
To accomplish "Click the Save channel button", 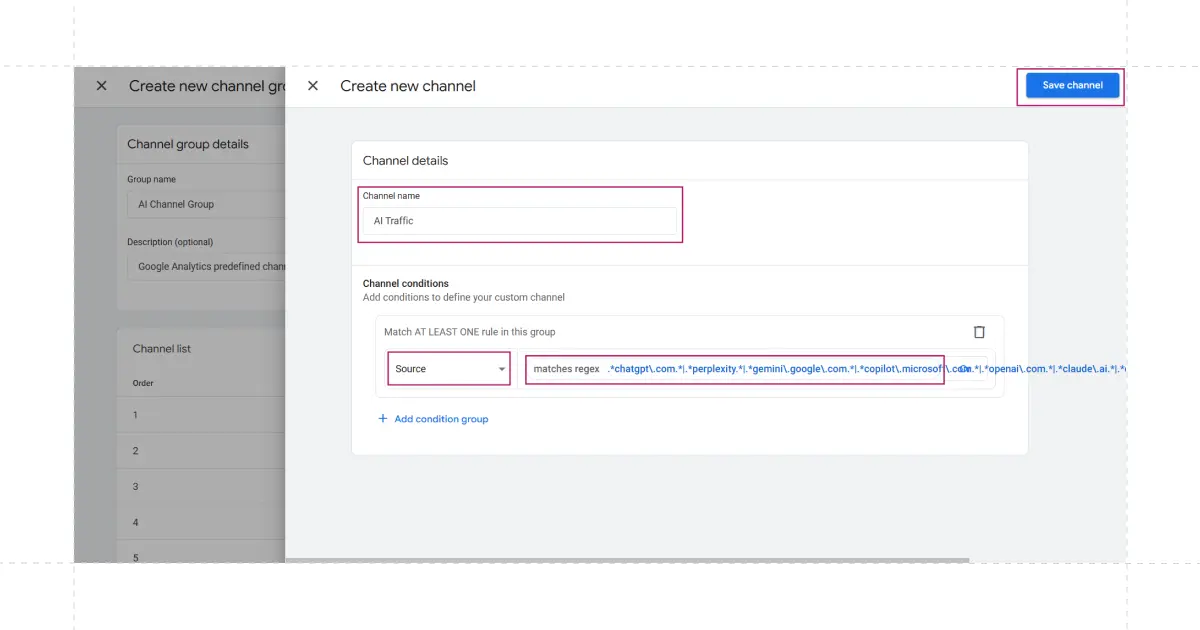I will coord(1071,85).
